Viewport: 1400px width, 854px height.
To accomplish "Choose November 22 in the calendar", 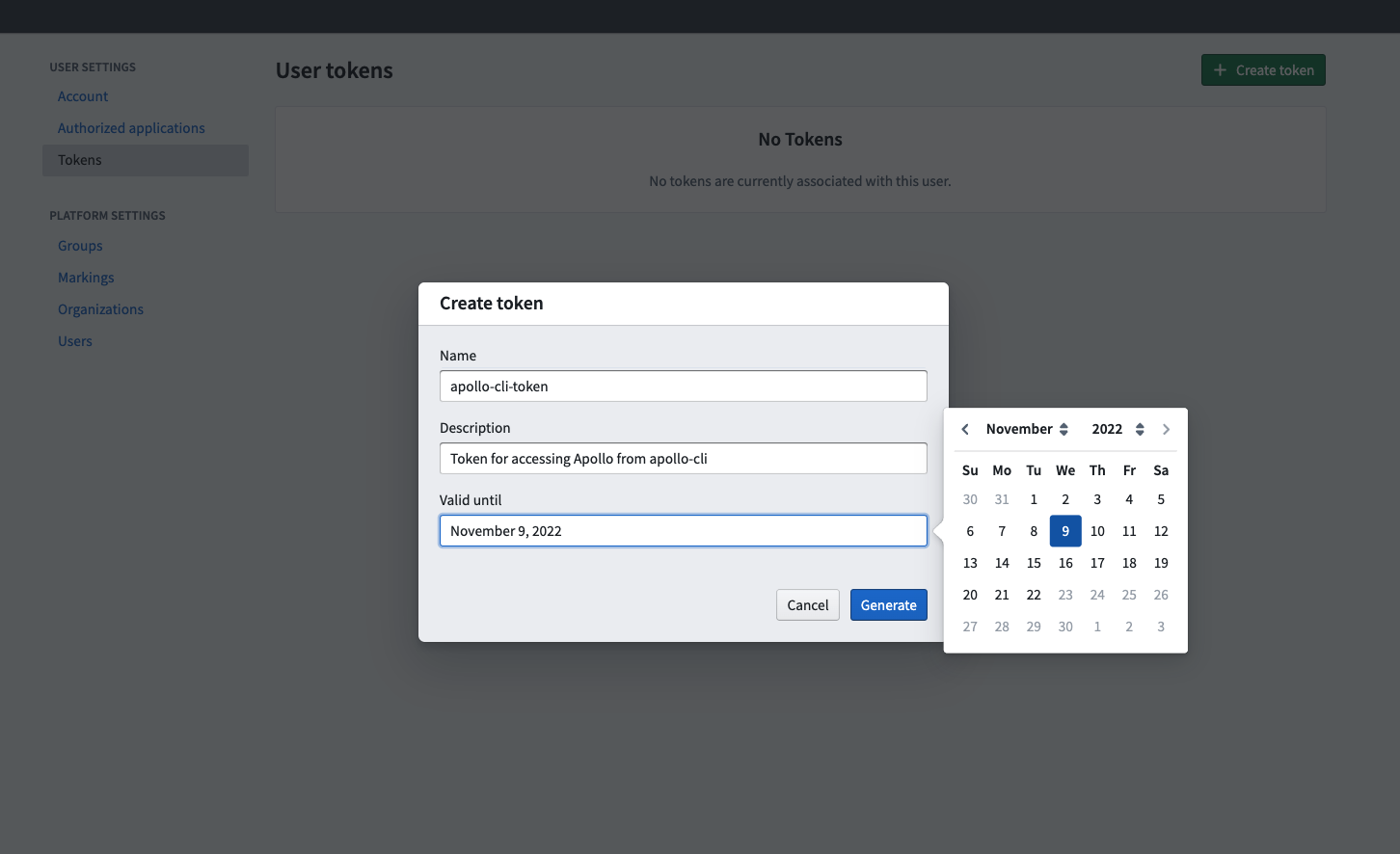I will click(1034, 595).
